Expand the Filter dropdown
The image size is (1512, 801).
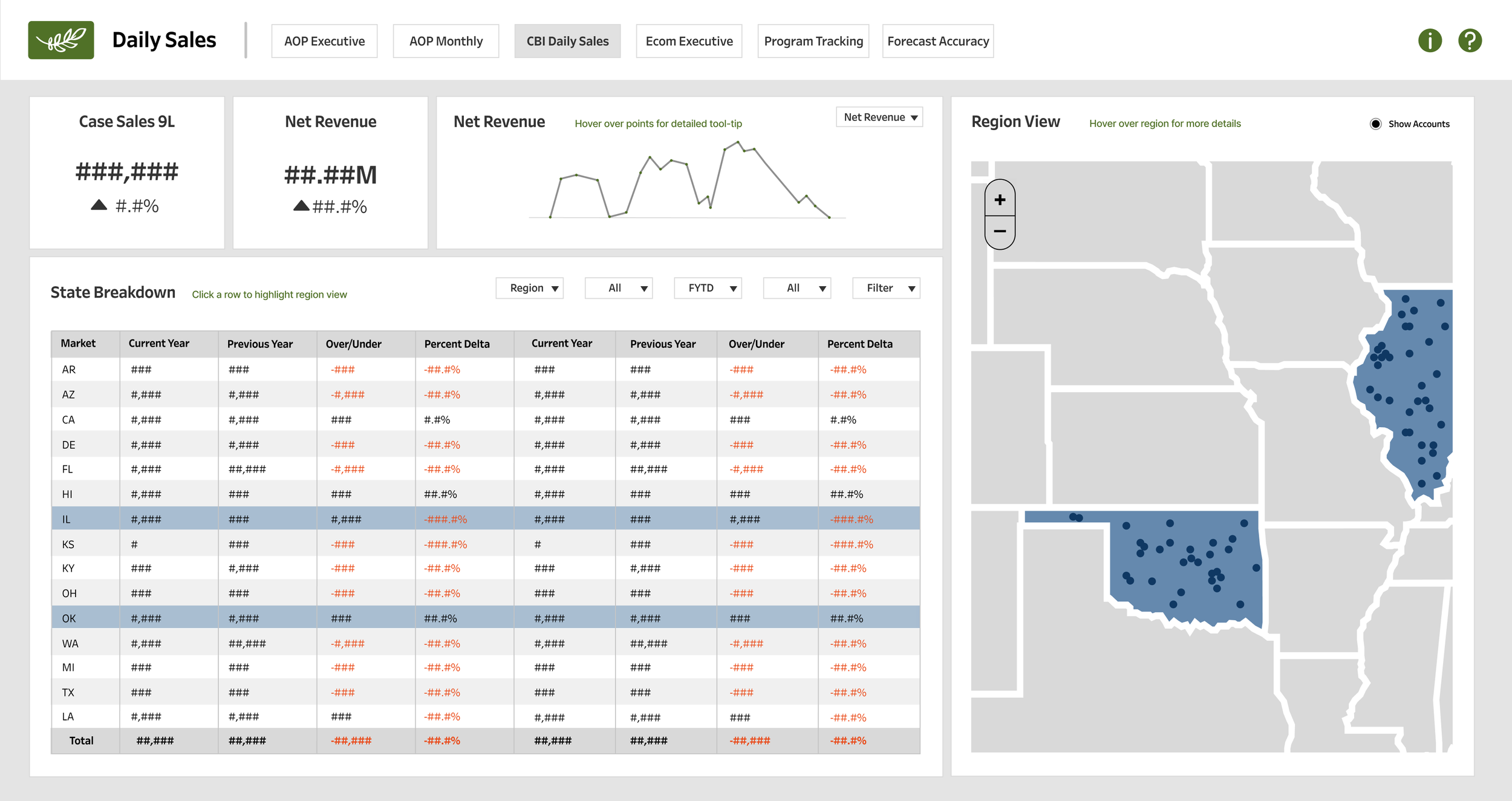click(x=886, y=288)
